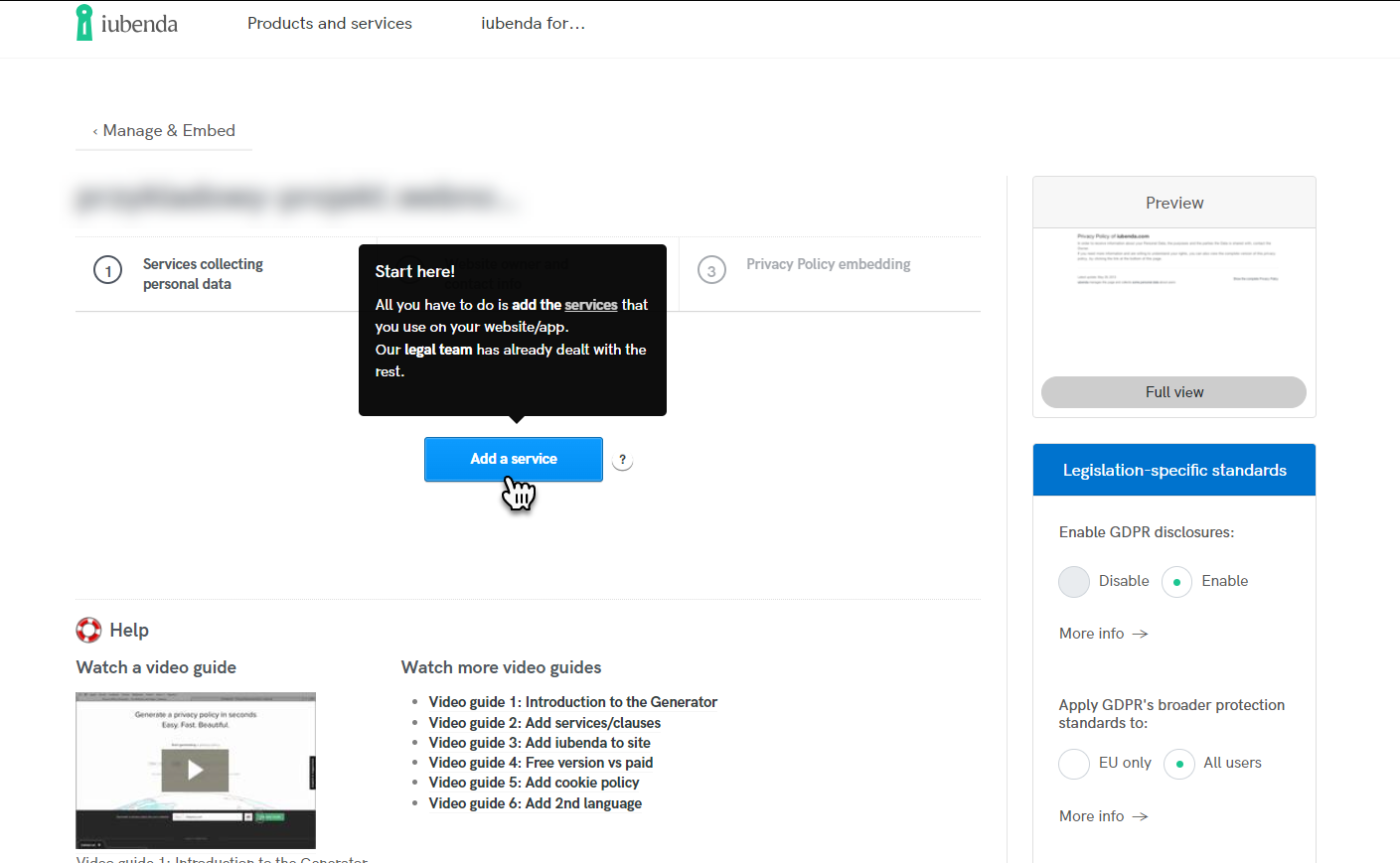Select EU only radio option

pyautogui.click(x=1074, y=764)
